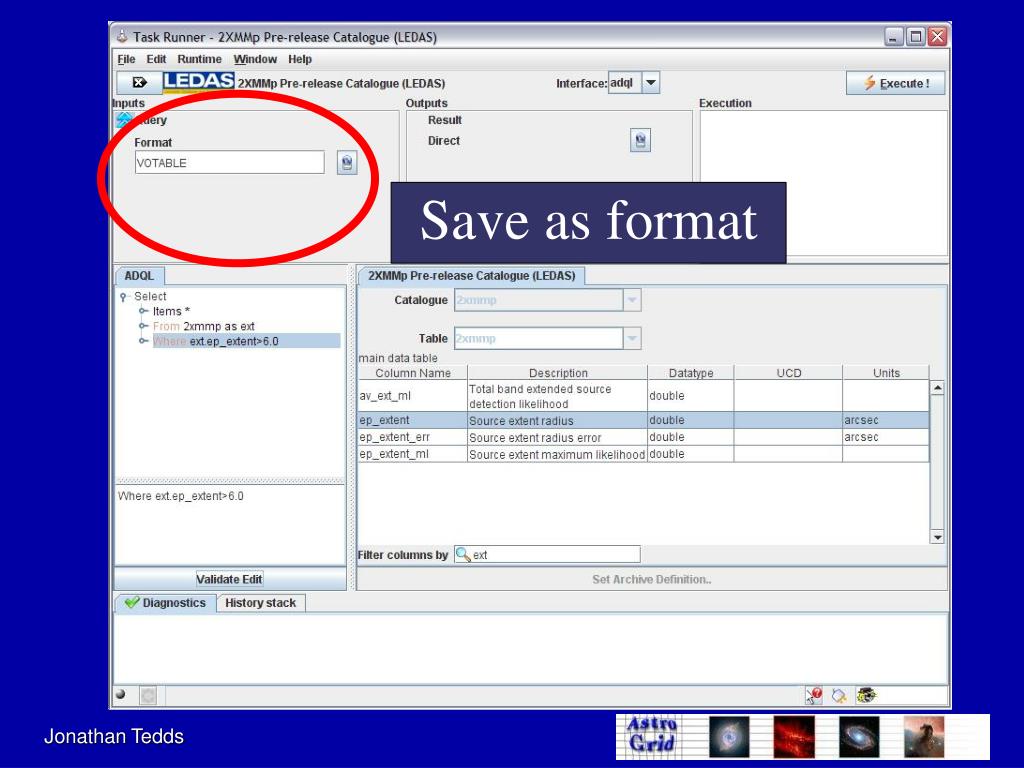Click the Java icon in the title bar

click(122, 37)
